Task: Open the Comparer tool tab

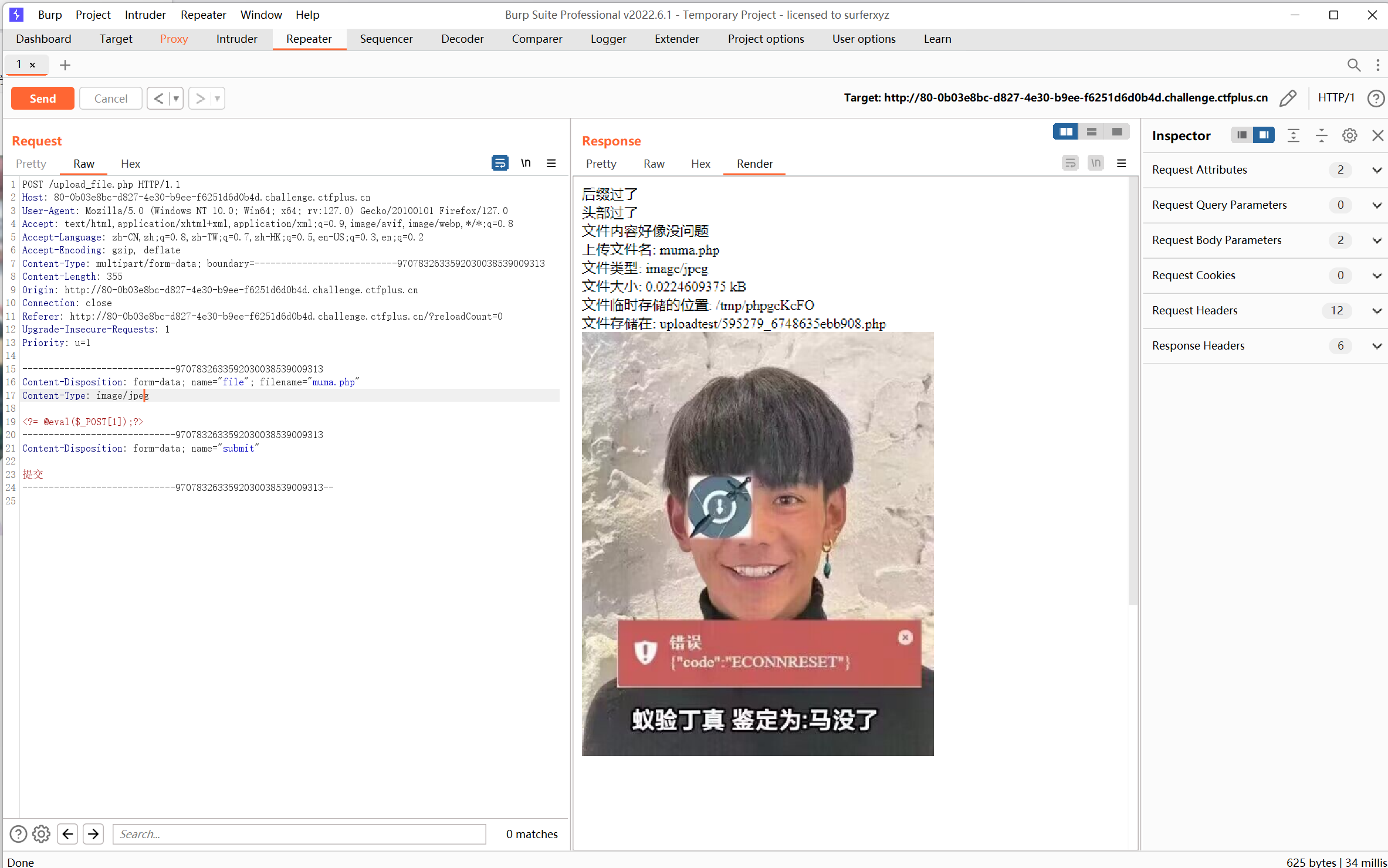Action: 537,39
